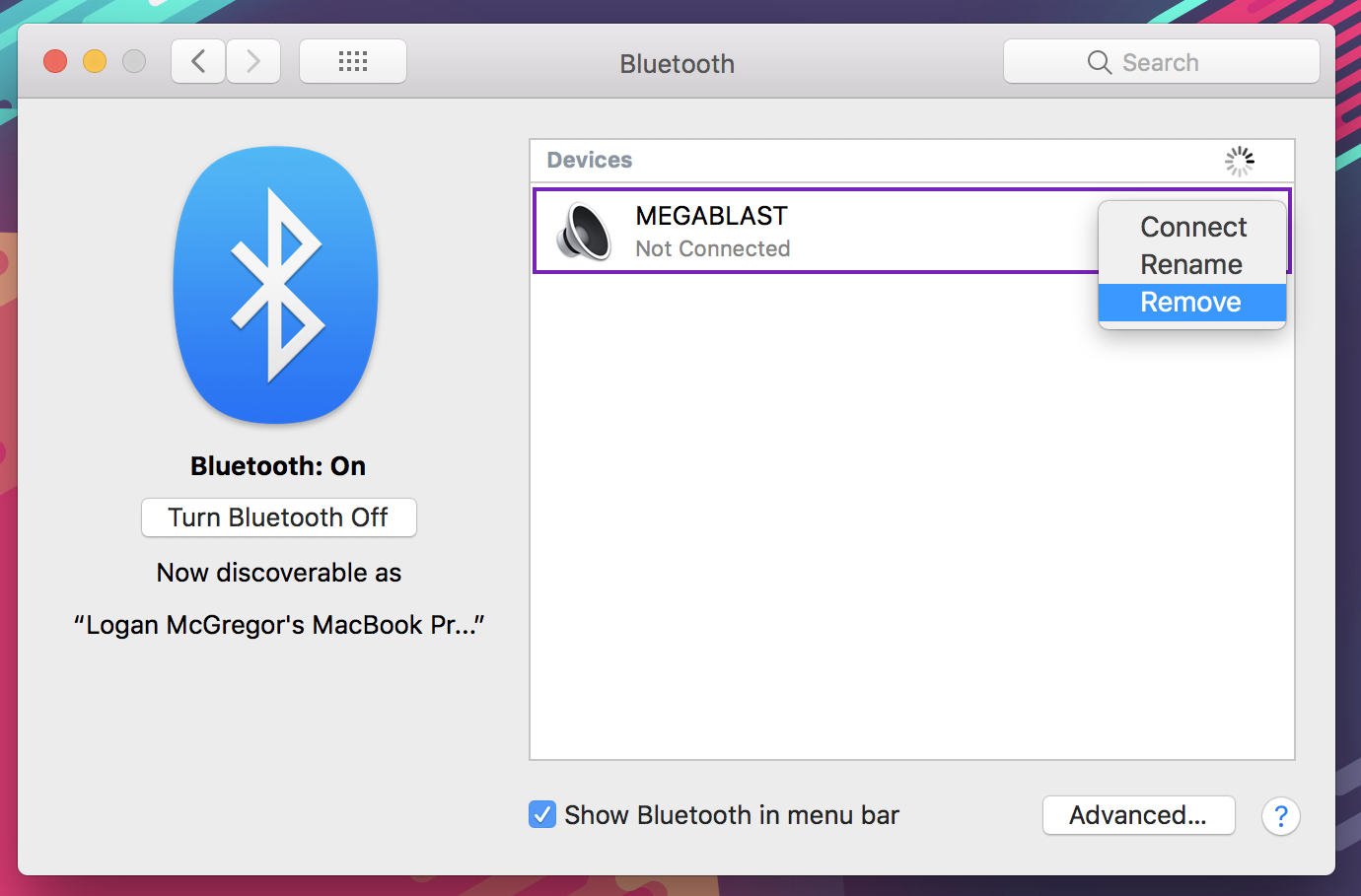Click into the Search field
Image resolution: width=1361 pixels, height=896 pixels.
point(1161,62)
